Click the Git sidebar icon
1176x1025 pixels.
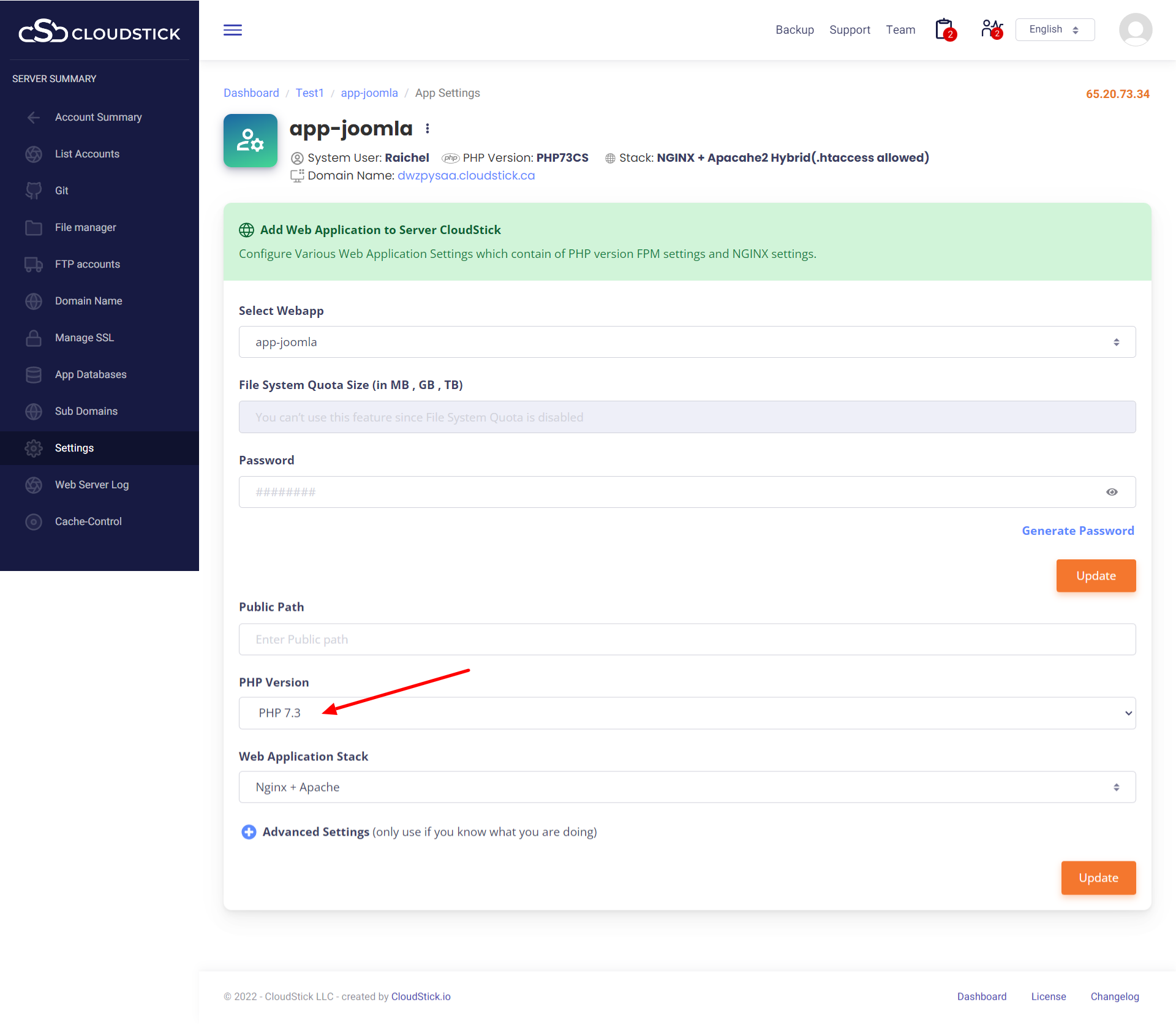click(34, 191)
